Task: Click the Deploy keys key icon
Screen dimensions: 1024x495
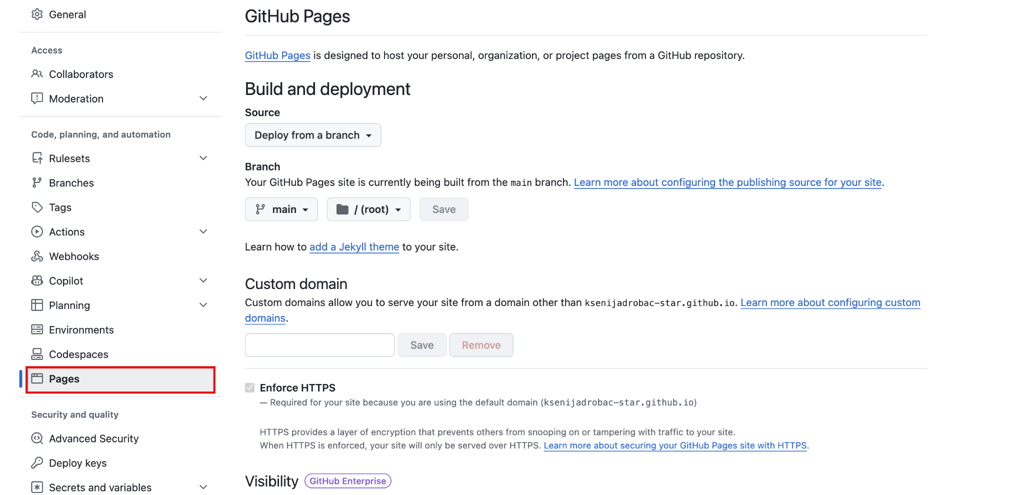Action: pos(37,463)
